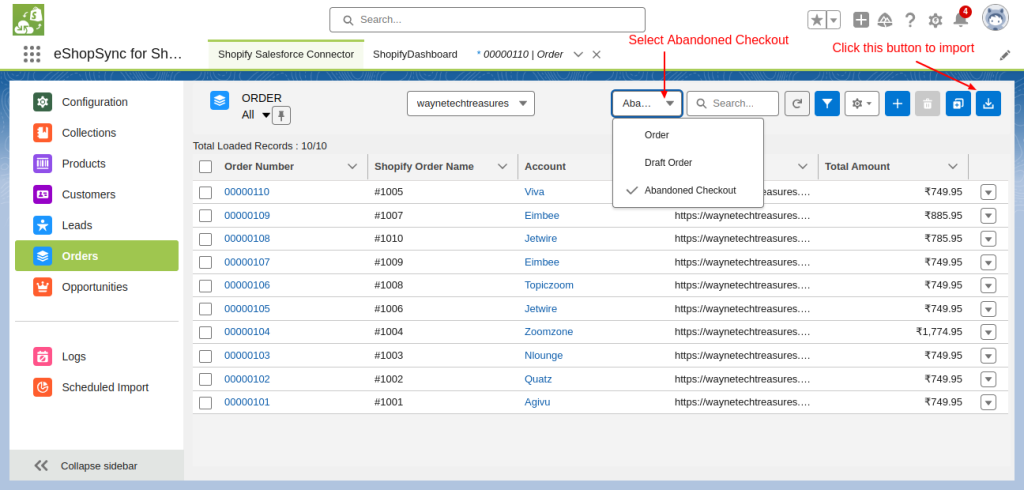Select Abandoned Checkout option

click(x=688, y=191)
